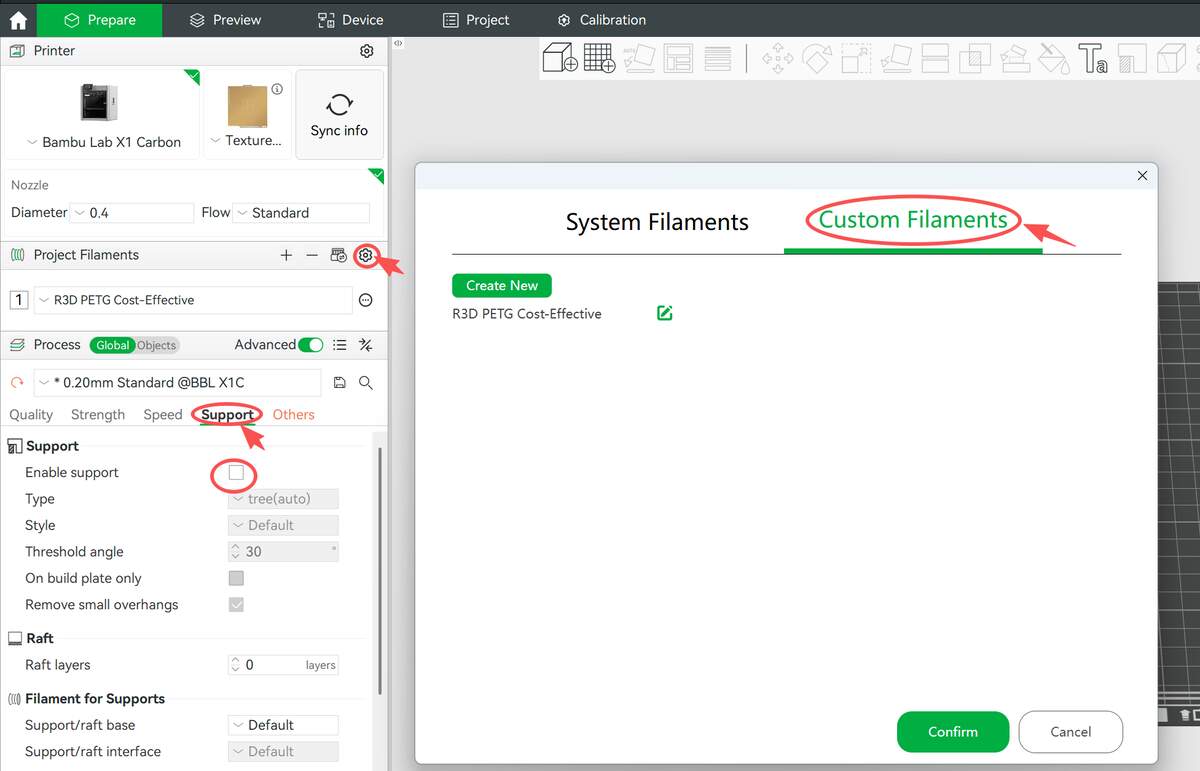The width and height of the screenshot is (1200, 771).
Task: Click the Cancel button
Action: 1071,732
